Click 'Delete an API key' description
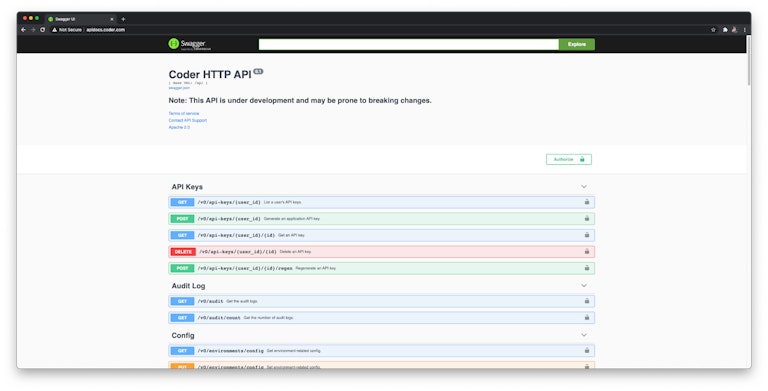The width and height of the screenshot is (768, 391). tap(295, 251)
